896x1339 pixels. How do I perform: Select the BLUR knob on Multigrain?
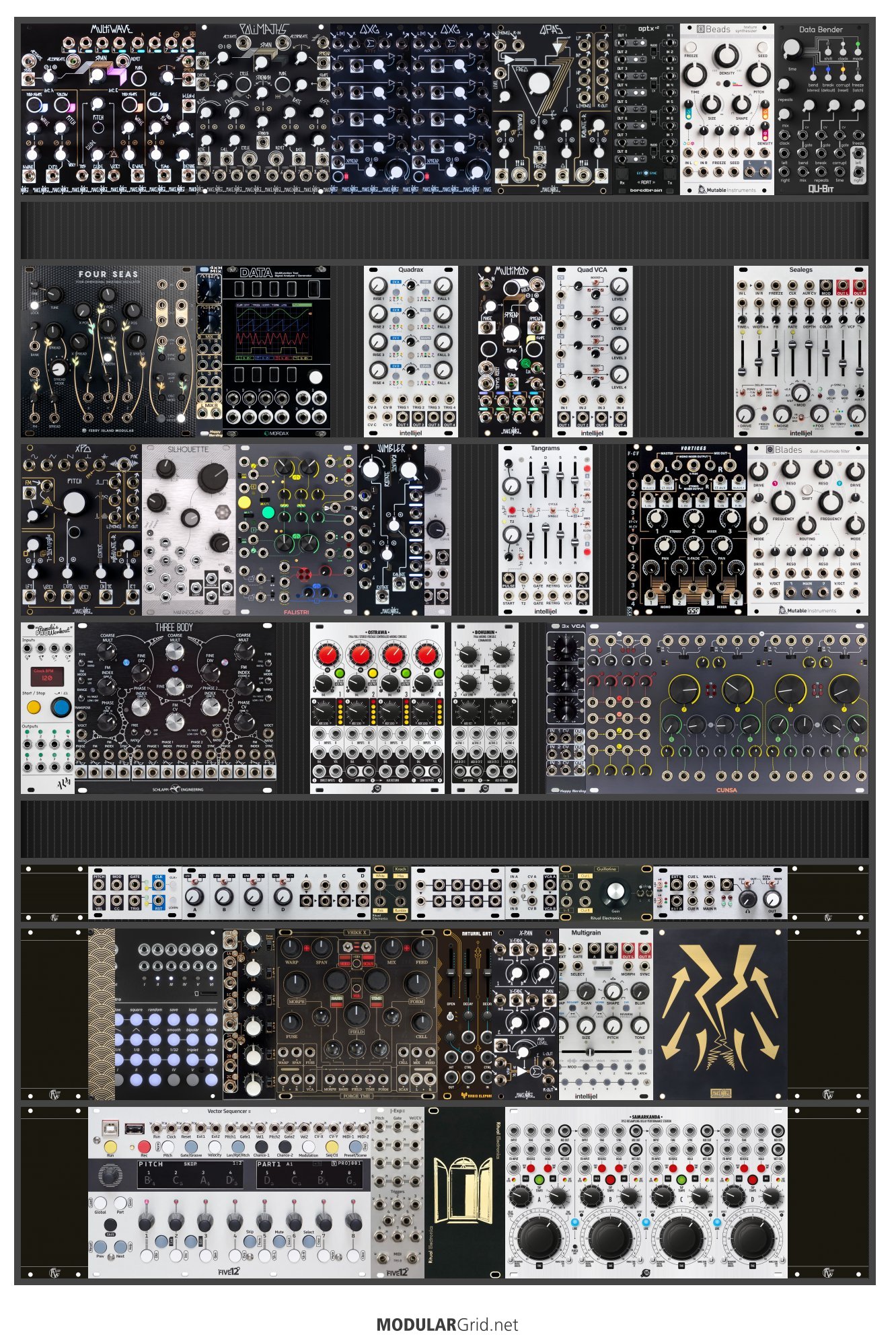(x=640, y=990)
